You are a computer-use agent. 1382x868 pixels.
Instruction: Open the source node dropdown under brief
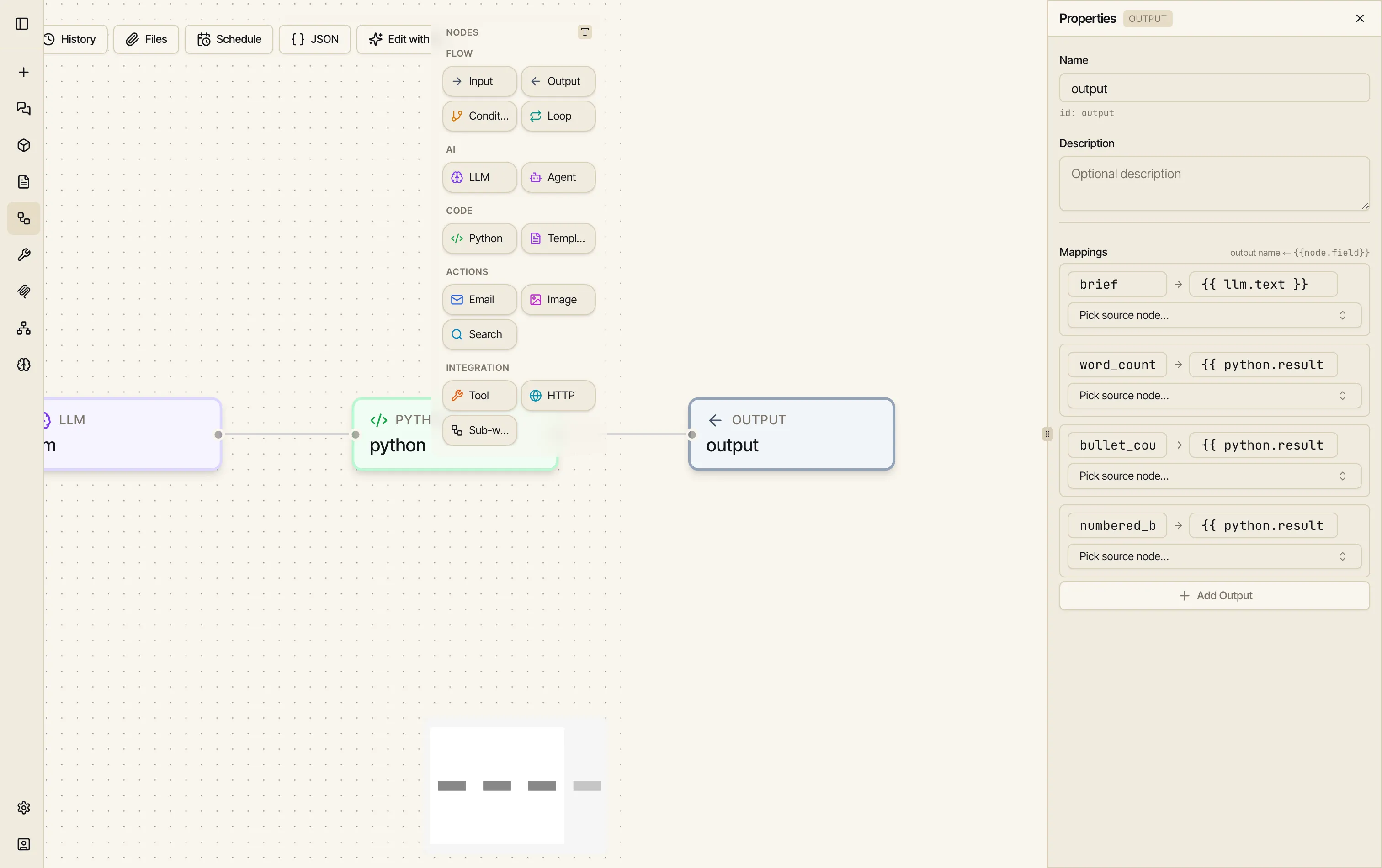1214,316
